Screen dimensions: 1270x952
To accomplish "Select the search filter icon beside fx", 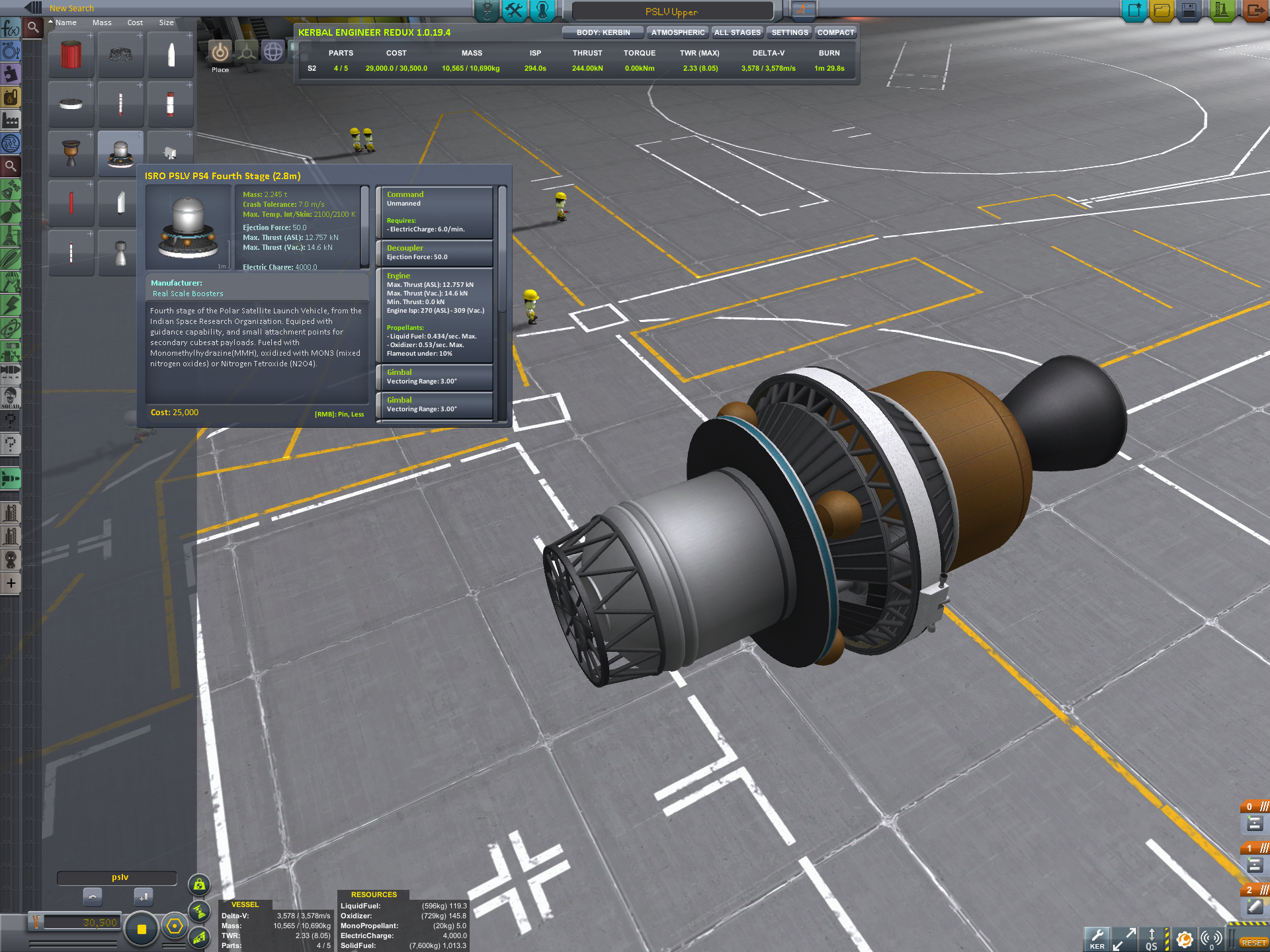I will pos(33,28).
